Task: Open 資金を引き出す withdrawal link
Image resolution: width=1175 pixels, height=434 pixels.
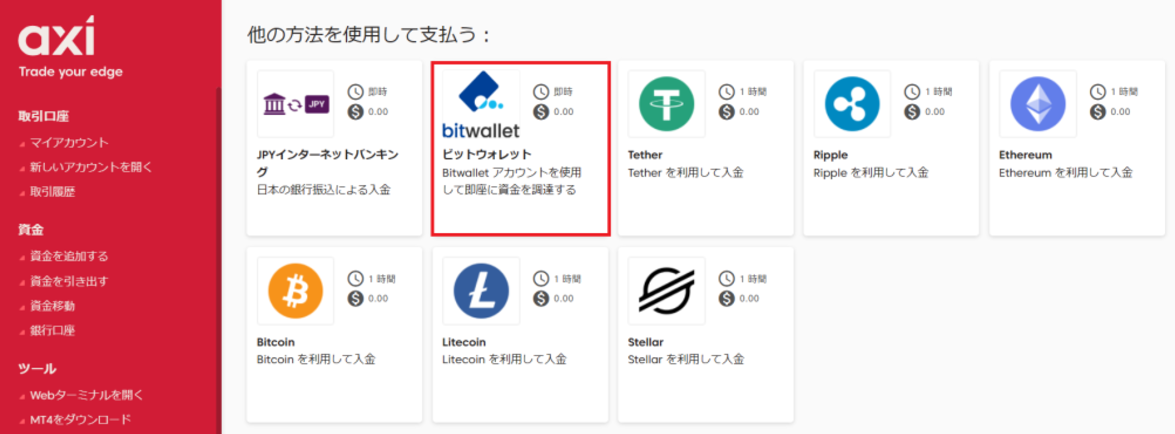Action: 69,281
